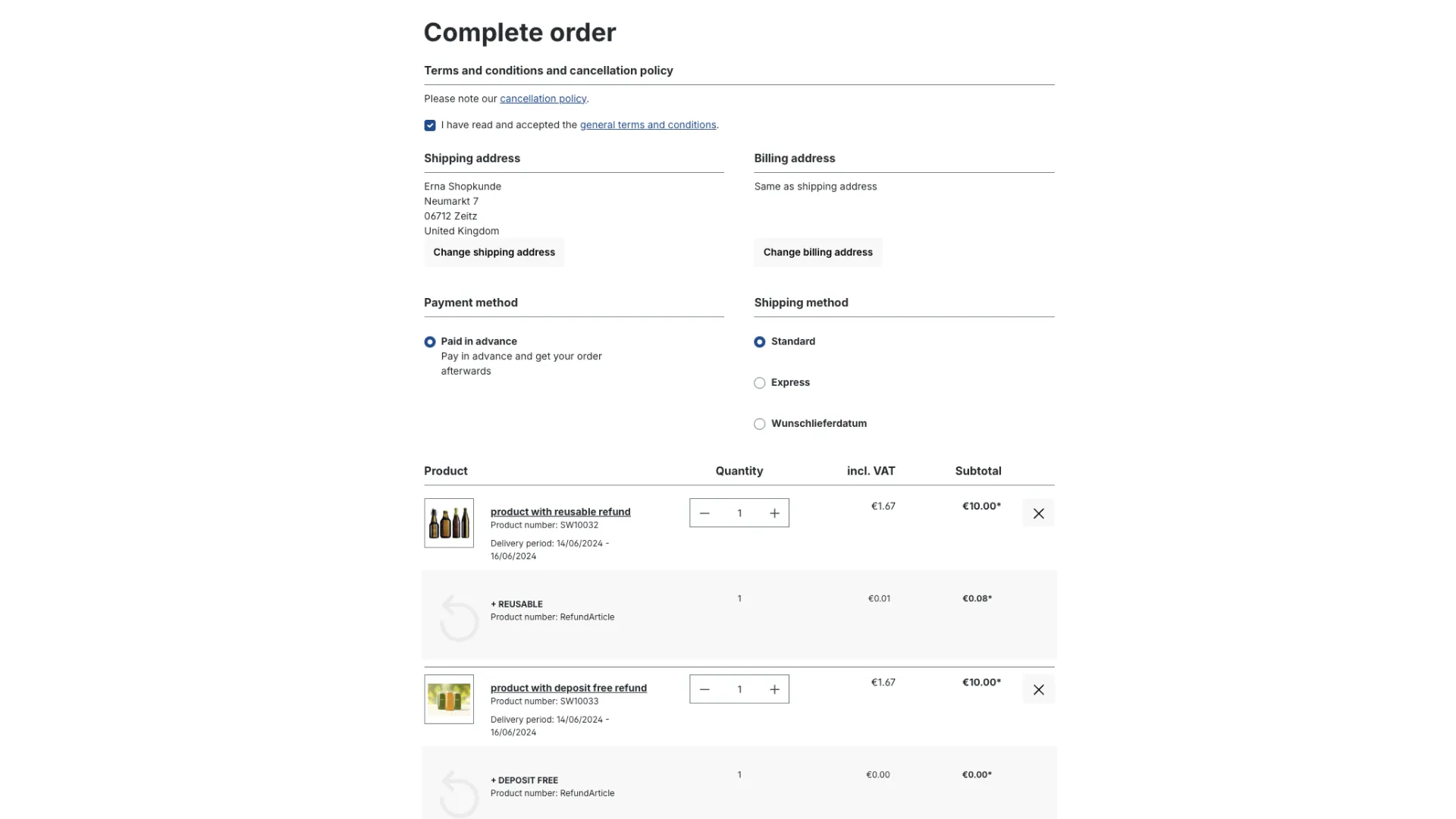Click Change billing address
This screenshot has width=1456, height=819.
tap(817, 252)
